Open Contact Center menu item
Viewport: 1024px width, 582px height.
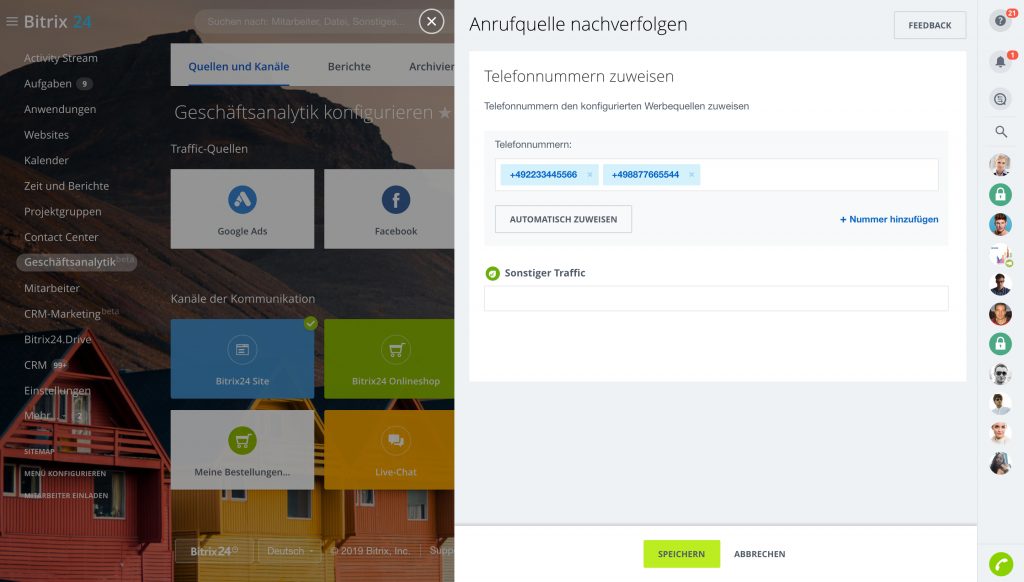61,237
